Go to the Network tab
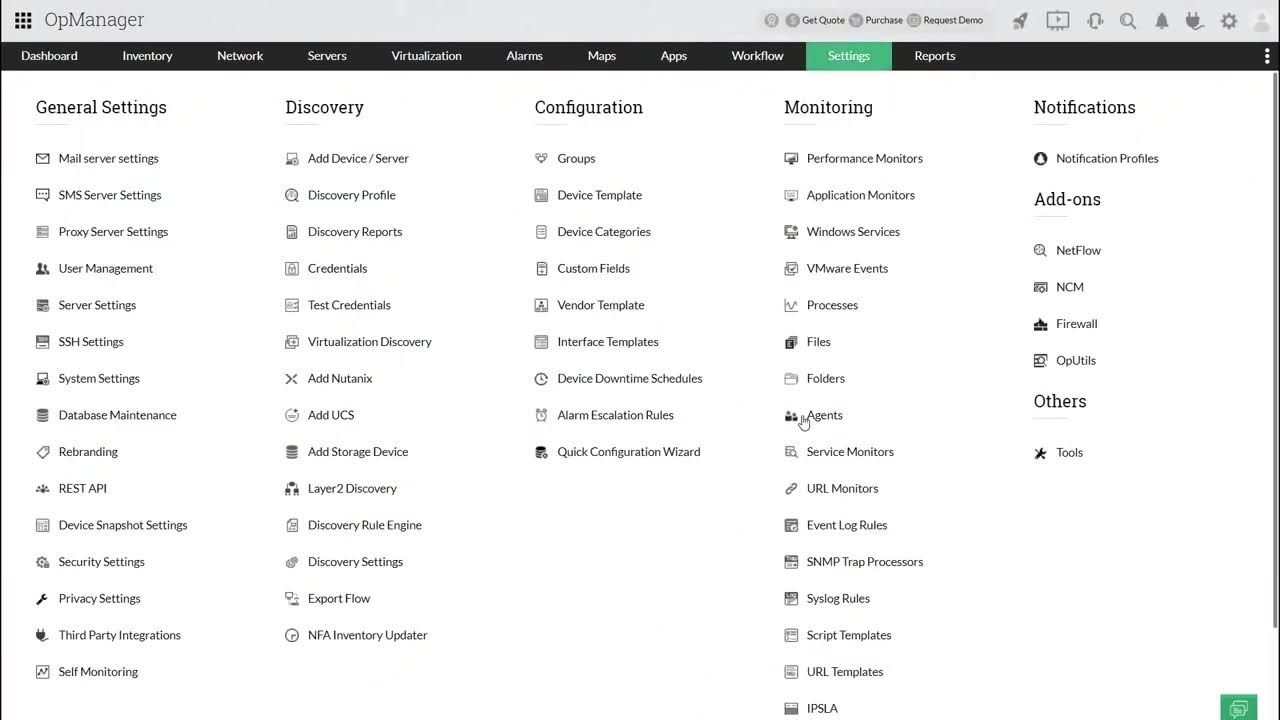Viewport: 1280px width, 720px height. [240, 56]
